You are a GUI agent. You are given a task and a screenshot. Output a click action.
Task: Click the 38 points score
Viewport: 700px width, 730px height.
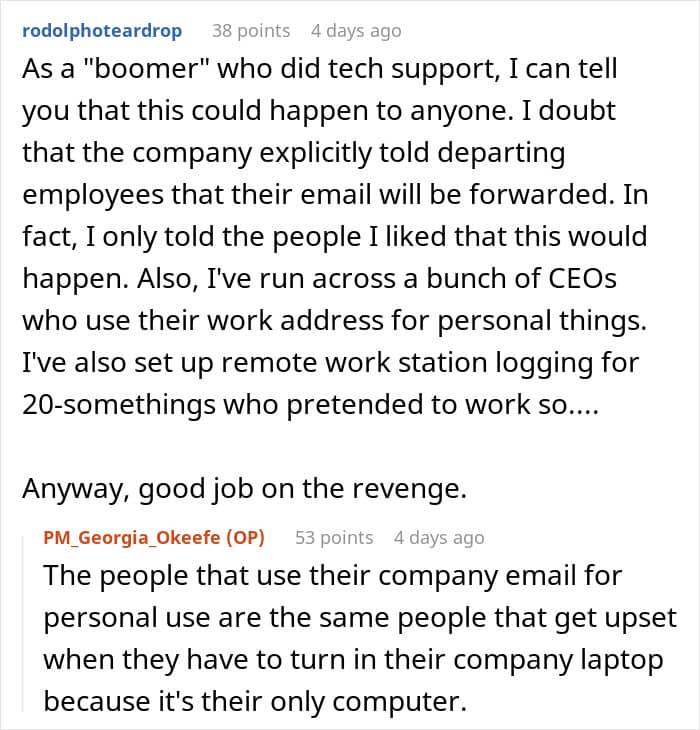(251, 31)
